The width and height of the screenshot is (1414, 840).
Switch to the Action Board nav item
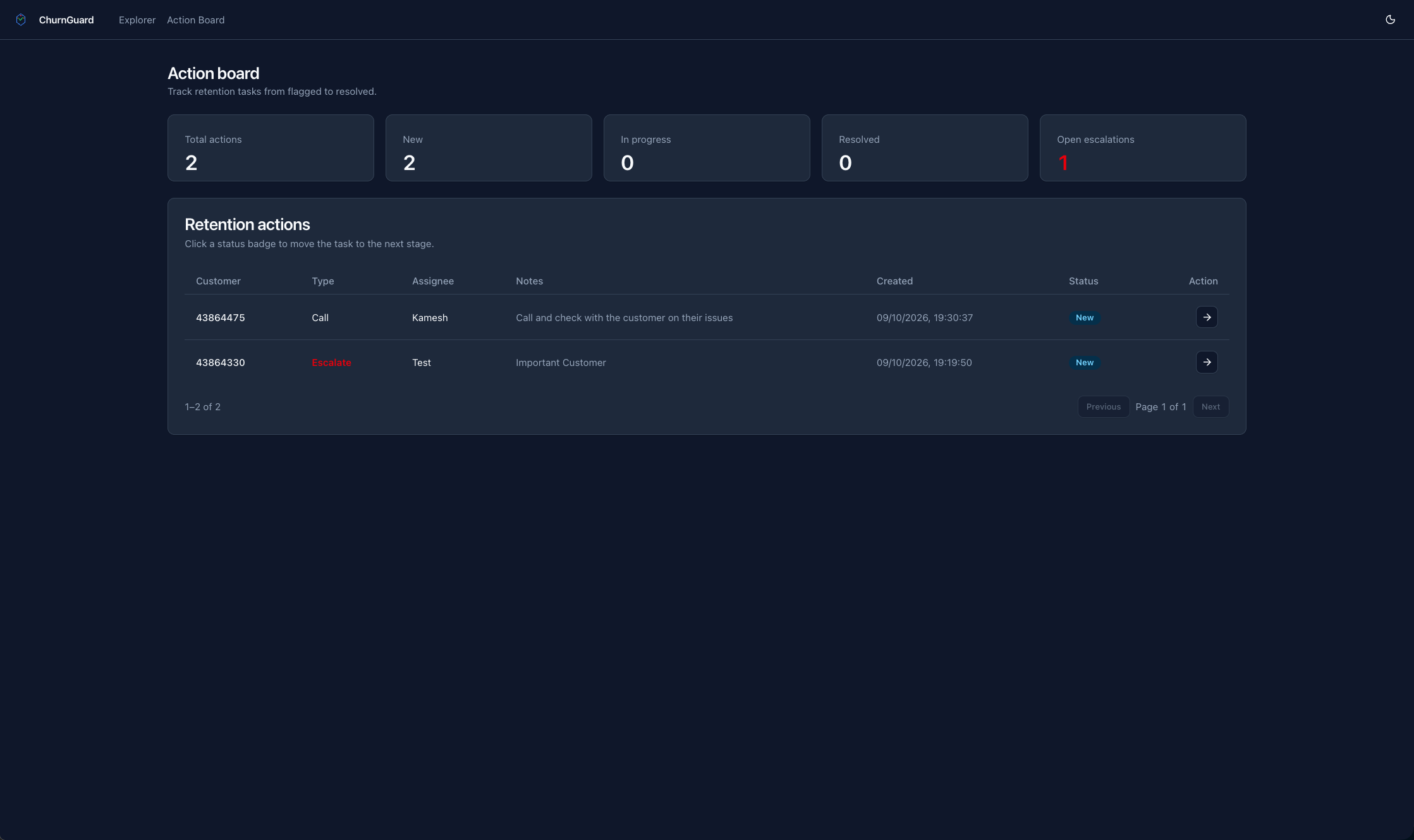196,20
